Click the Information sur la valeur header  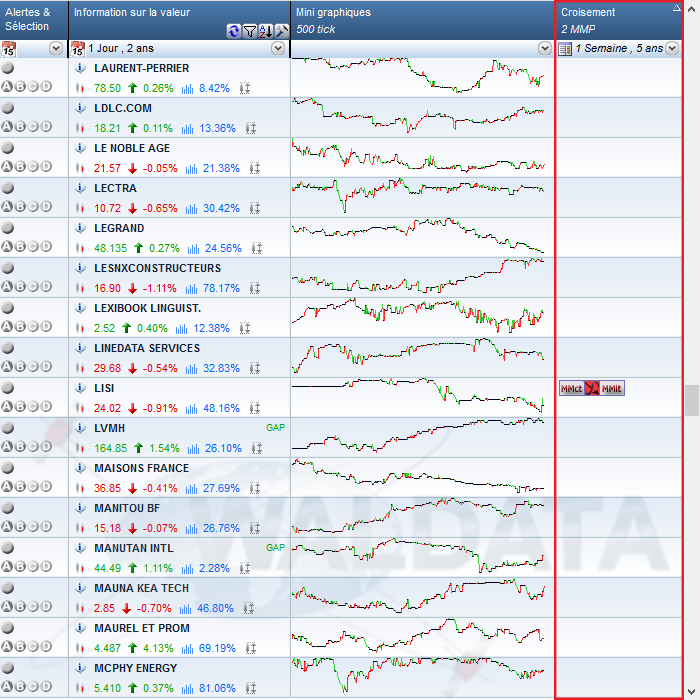pos(179,20)
